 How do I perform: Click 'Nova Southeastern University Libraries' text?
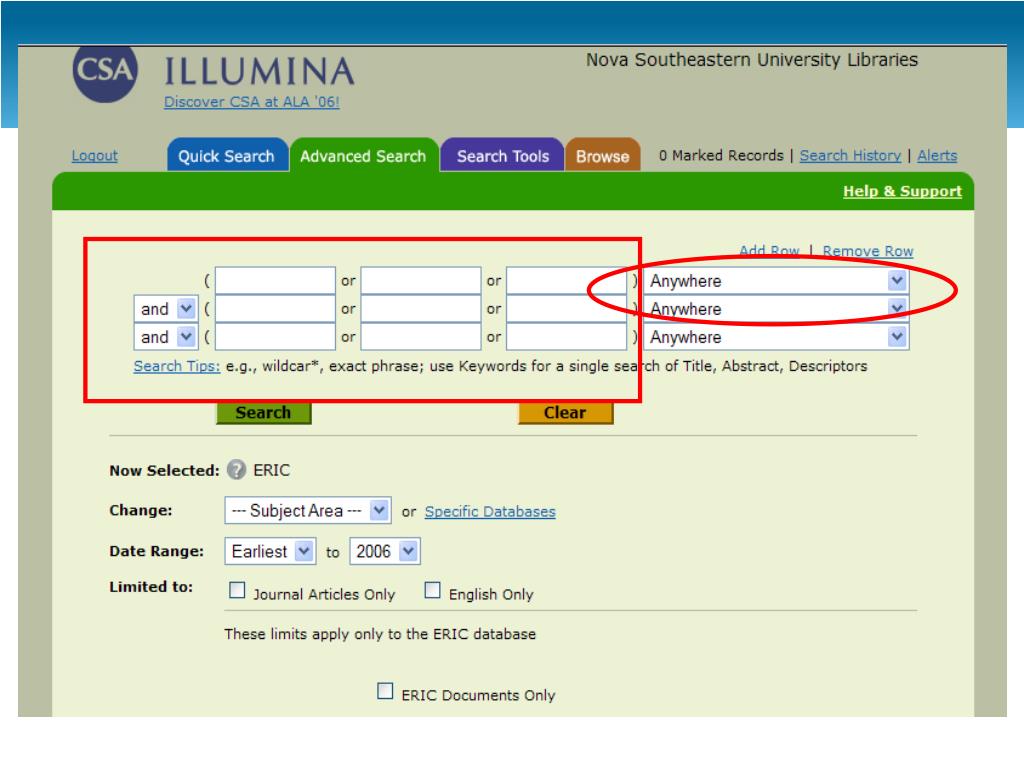click(x=752, y=59)
